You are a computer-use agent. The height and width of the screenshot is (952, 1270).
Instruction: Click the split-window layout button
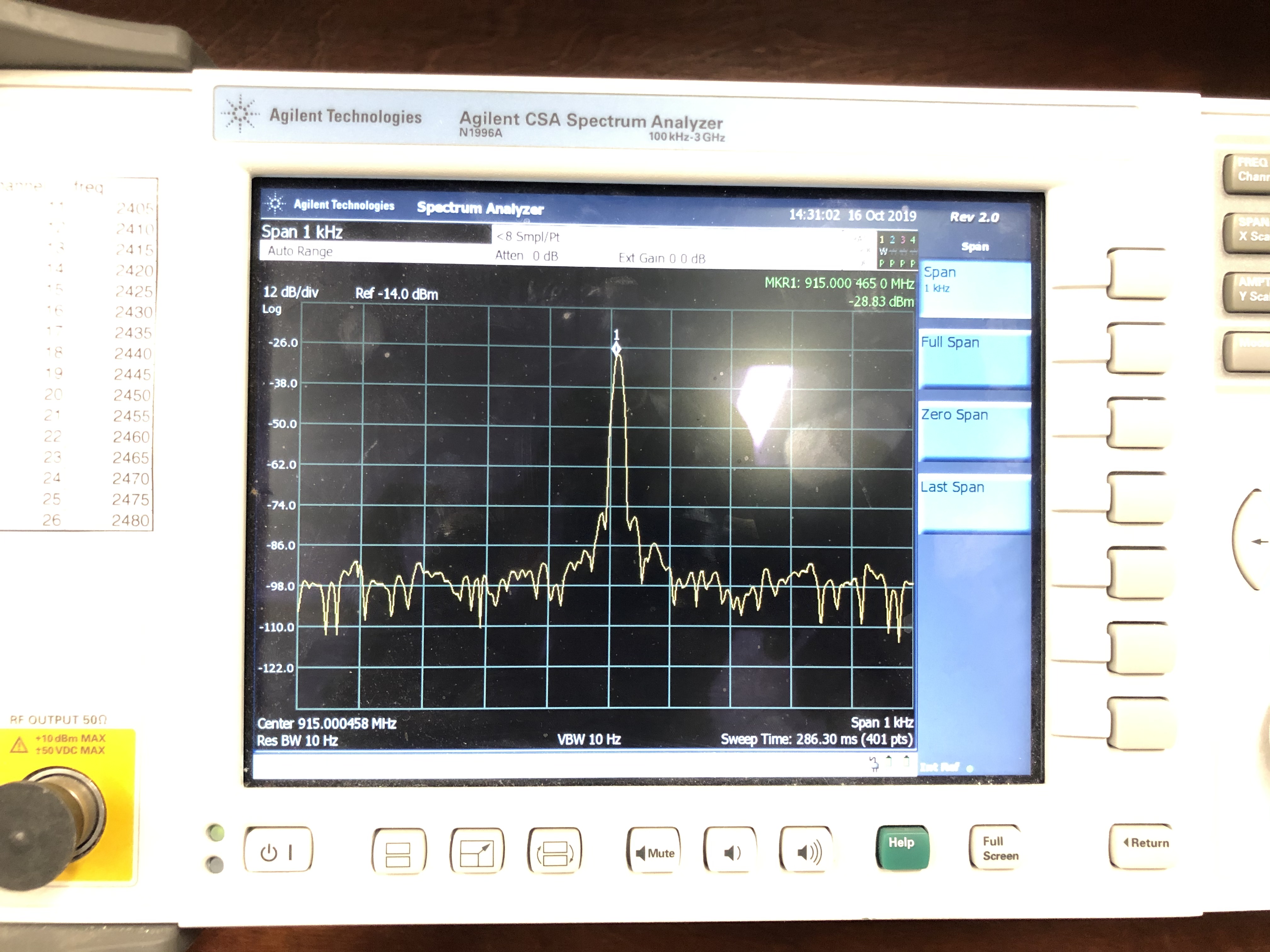pyautogui.click(x=398, y=852)
